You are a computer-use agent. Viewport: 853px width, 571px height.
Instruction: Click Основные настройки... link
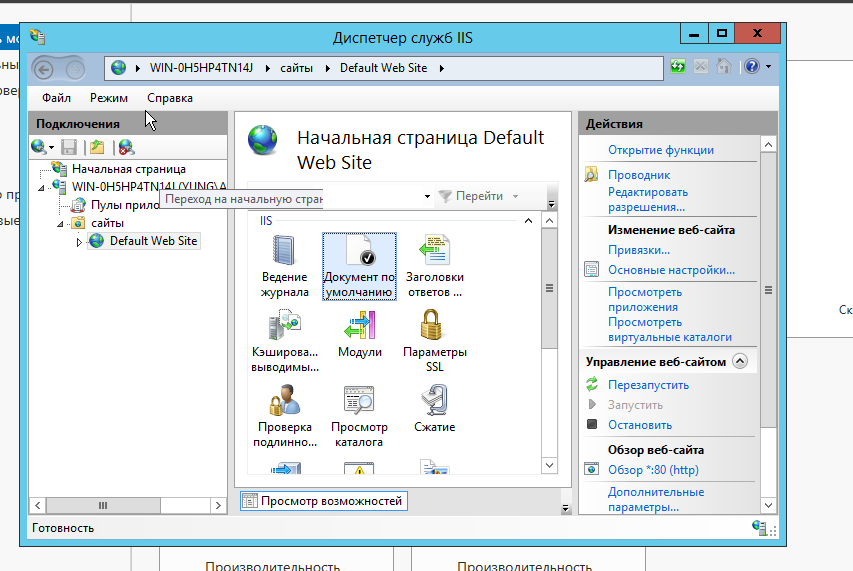(671, 270)
